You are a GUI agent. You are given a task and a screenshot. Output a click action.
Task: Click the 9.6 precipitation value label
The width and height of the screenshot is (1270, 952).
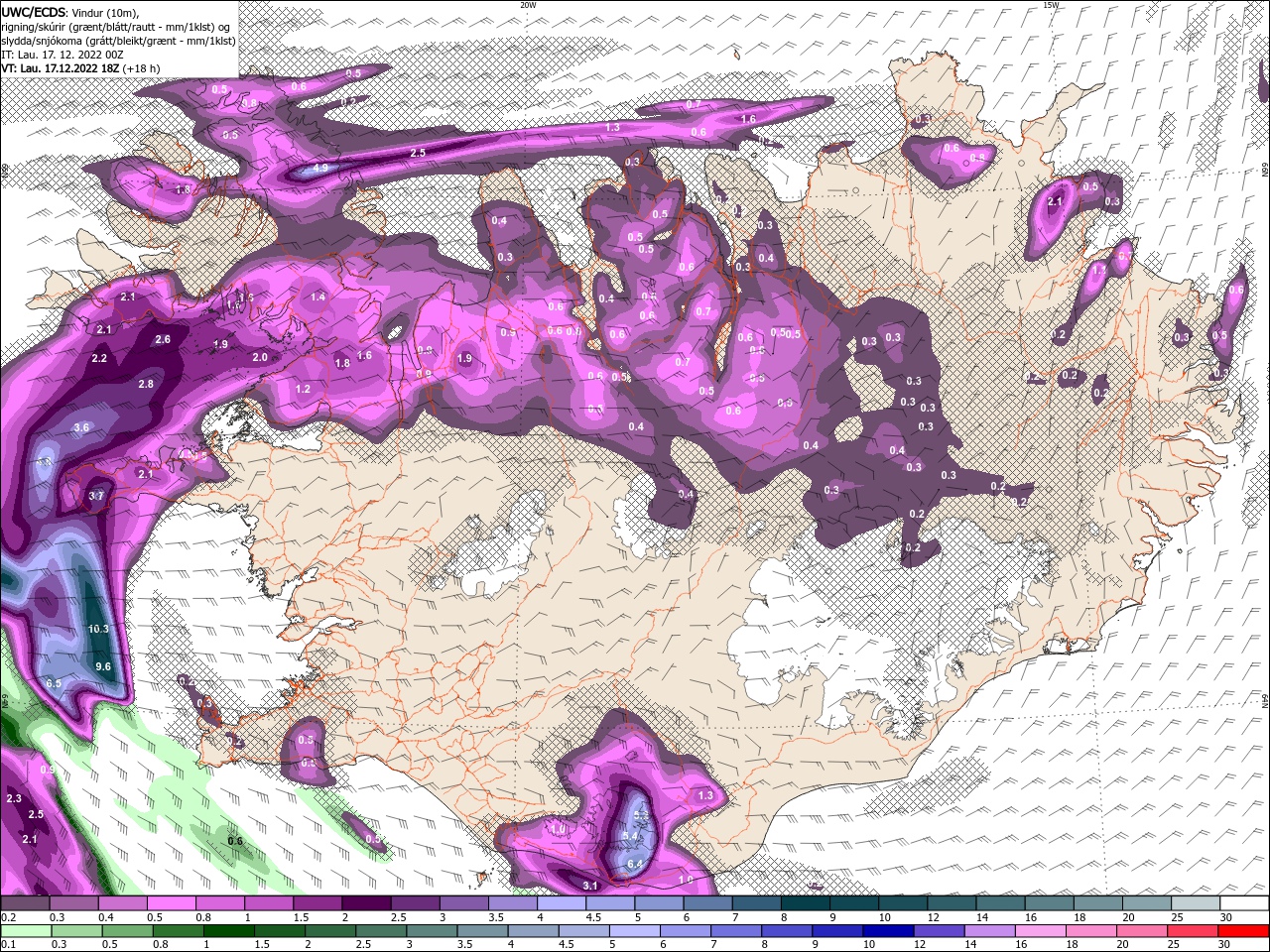coord(103,666)
